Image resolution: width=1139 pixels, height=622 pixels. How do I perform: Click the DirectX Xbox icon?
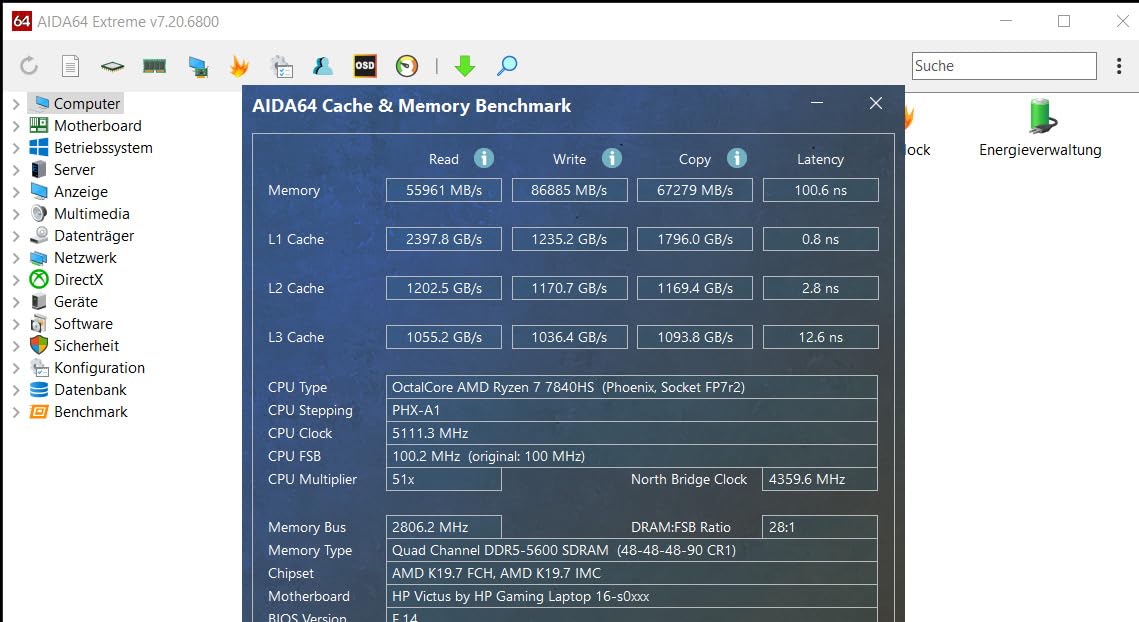pos(38,279)
